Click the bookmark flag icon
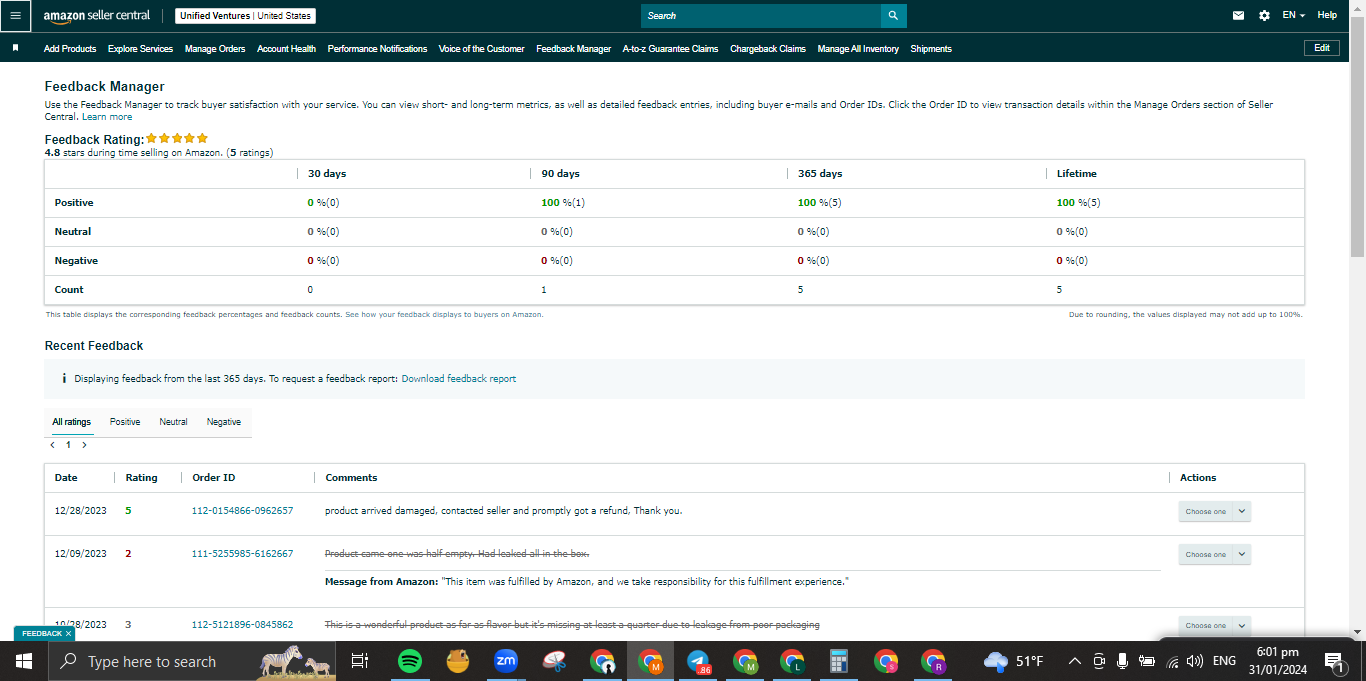The image size is (1366, 681). point(15,48)
